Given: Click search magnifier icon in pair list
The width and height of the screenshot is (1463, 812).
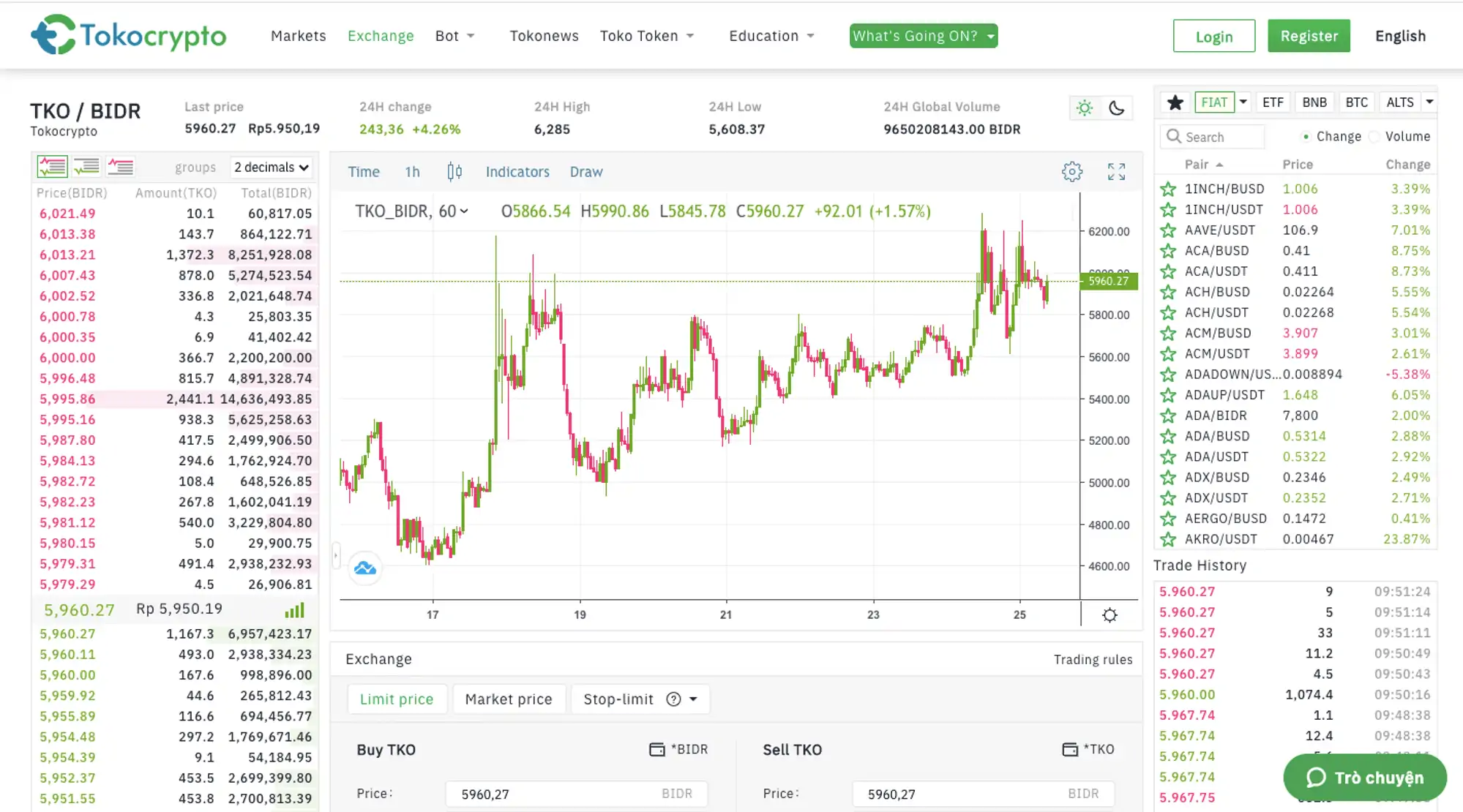Looking at the screenshot, I should (x=1174, y=136).
